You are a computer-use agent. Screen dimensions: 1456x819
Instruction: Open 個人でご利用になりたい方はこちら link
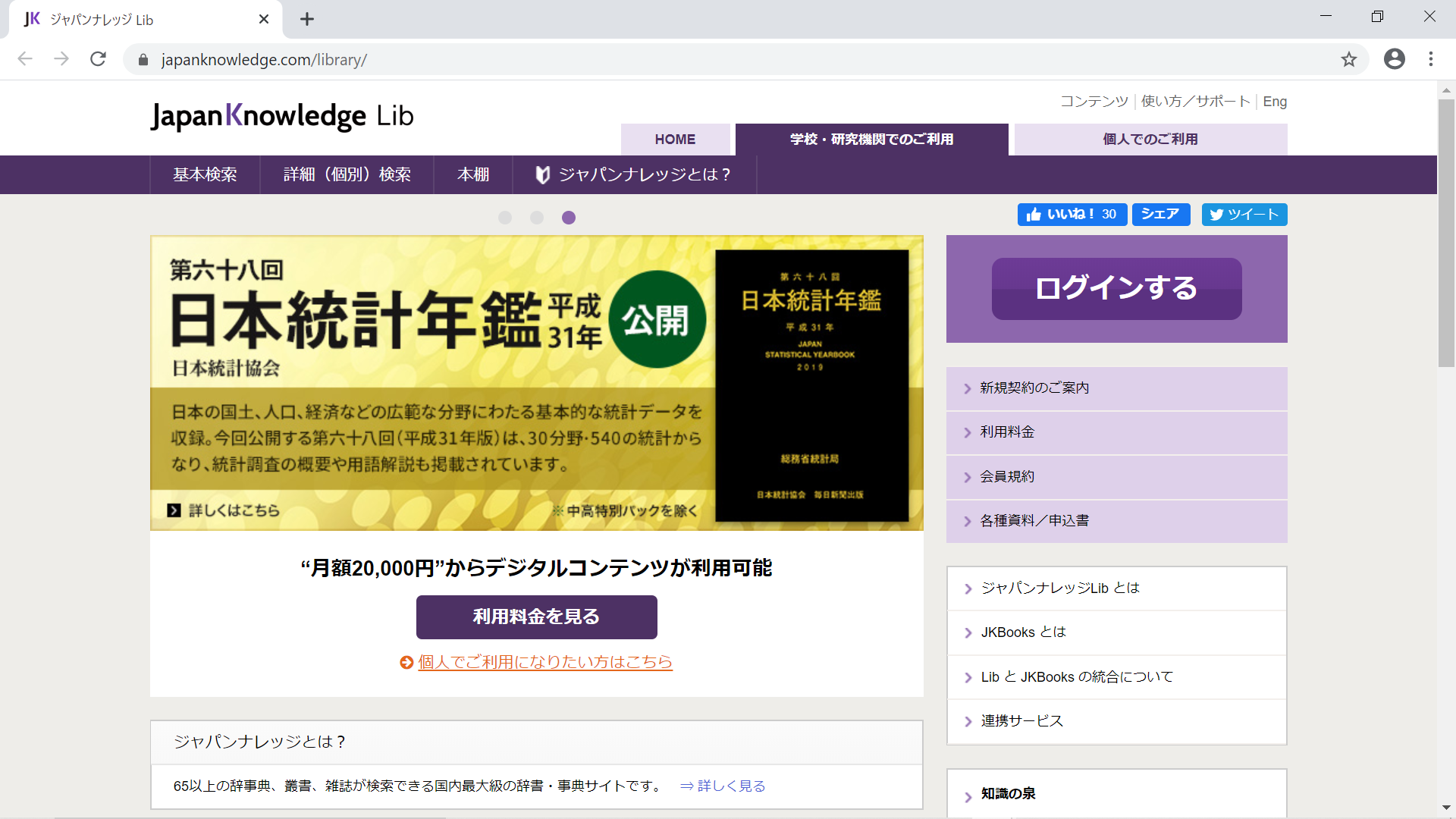pos(545,662)
